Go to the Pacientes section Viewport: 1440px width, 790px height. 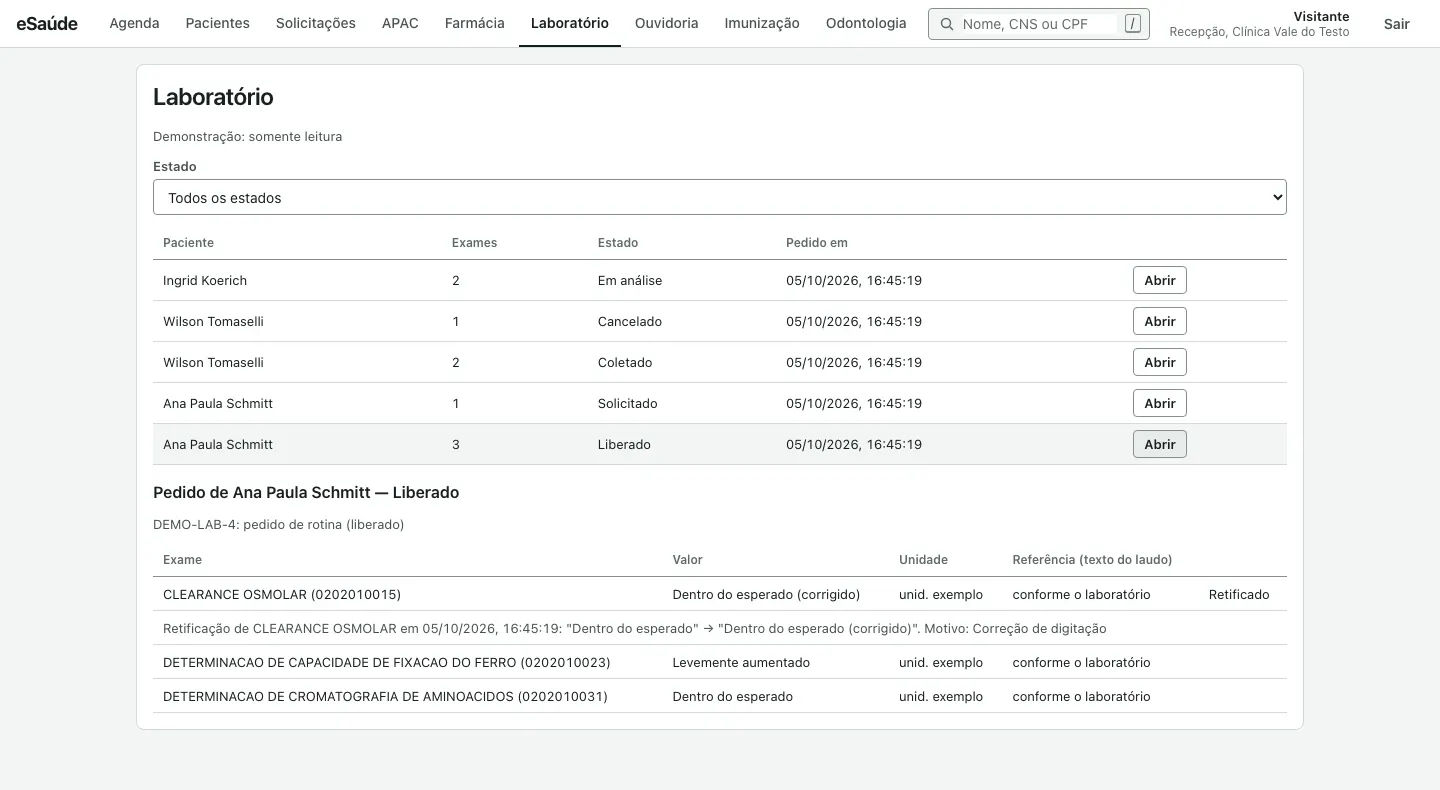[x=218, y=23]
